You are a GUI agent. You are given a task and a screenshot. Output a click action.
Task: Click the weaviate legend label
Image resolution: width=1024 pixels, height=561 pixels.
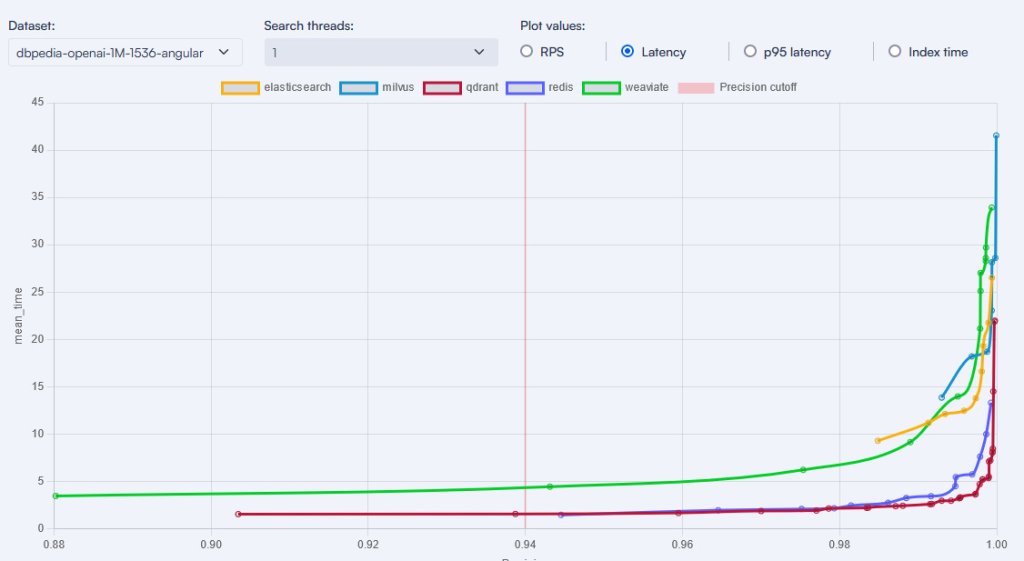coord(647,88)
